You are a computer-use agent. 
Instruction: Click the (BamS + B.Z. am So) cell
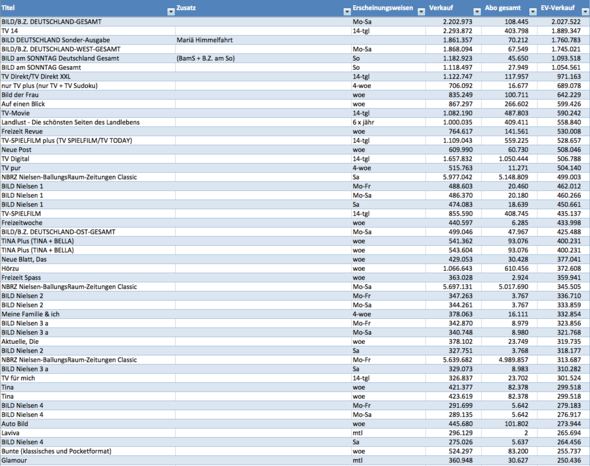point(263,58)
